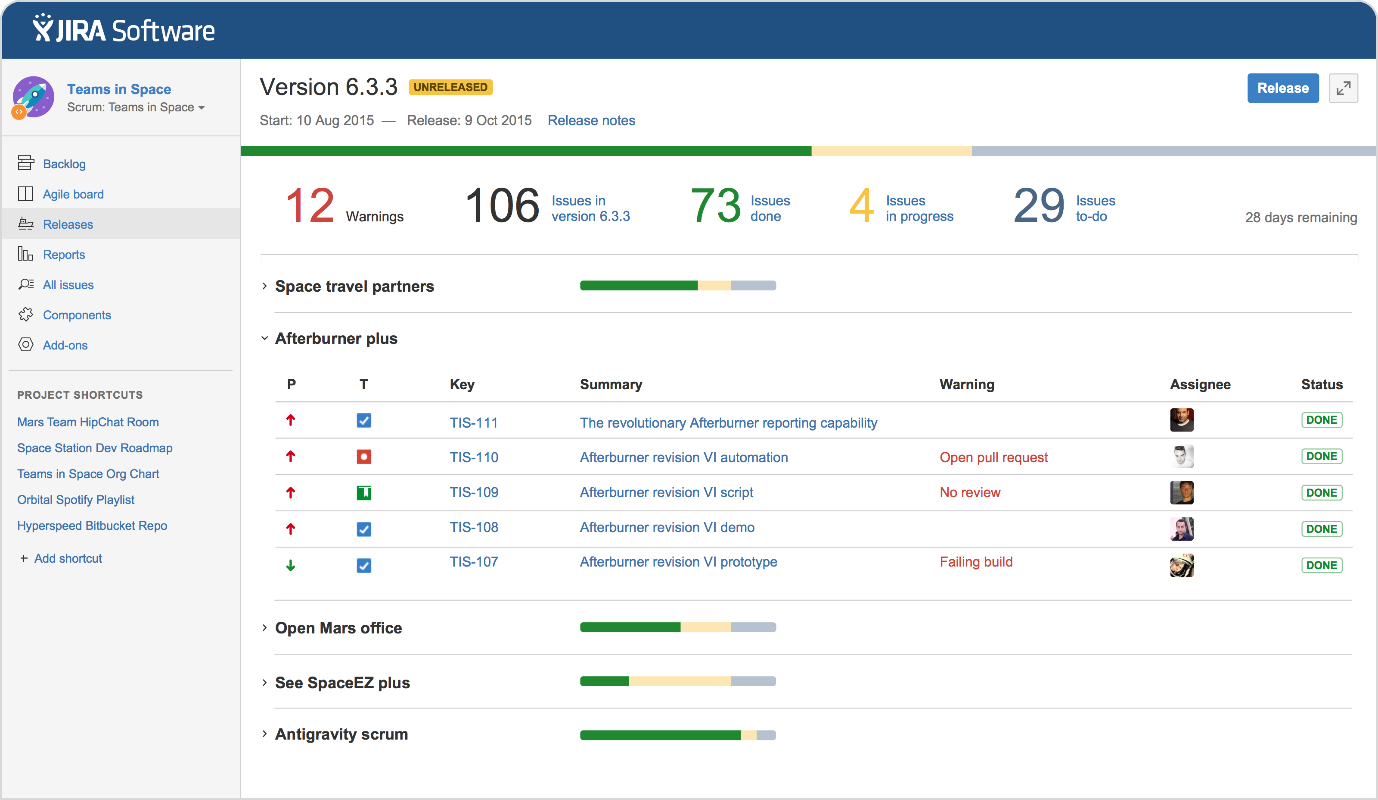
Task: Click the story type icon for TIS-109
Action: click(x=364, y=492)
